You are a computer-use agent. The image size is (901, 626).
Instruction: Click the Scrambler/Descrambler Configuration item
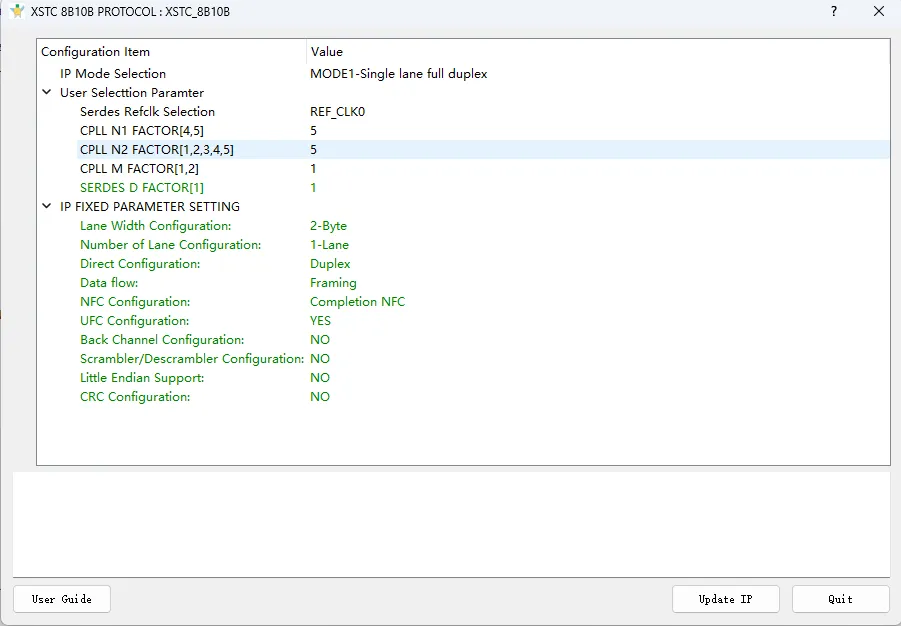[191, 359]
